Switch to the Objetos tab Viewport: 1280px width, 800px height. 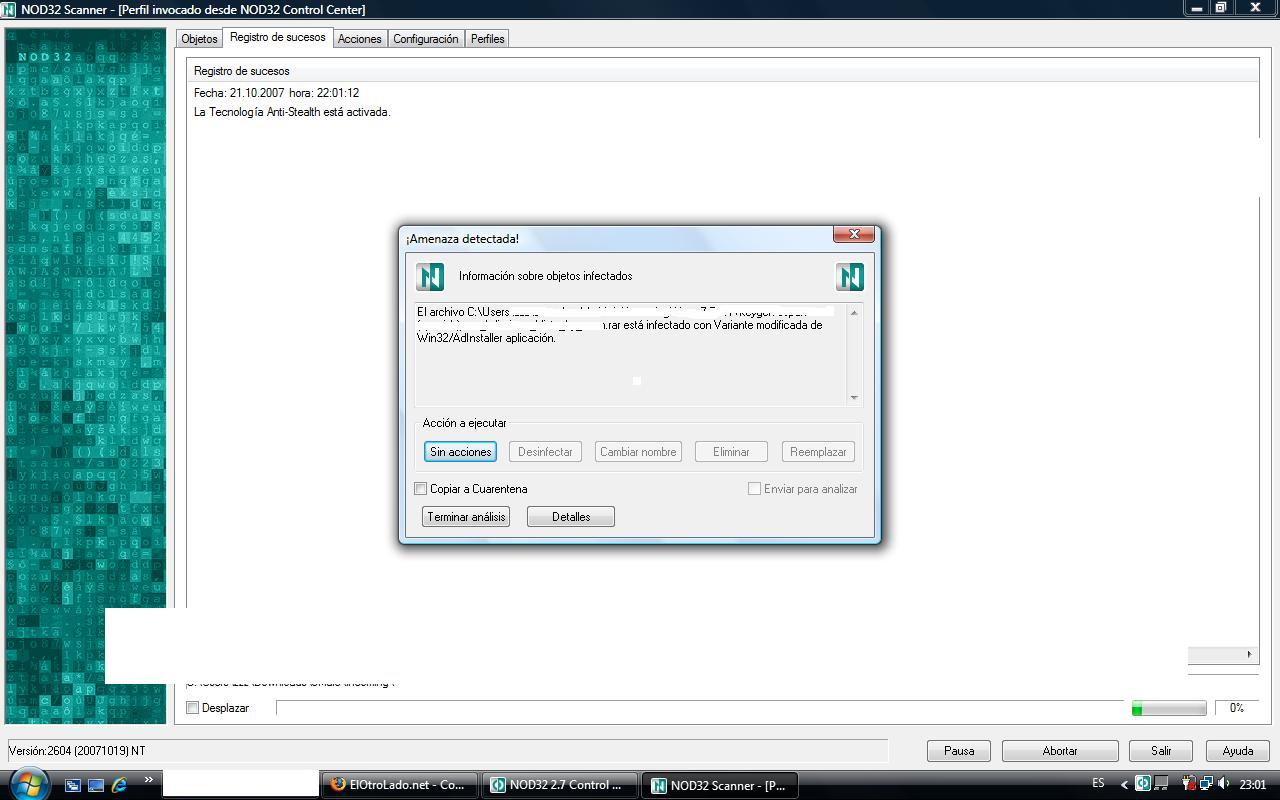pyautogui.click(x=199, y=39)
